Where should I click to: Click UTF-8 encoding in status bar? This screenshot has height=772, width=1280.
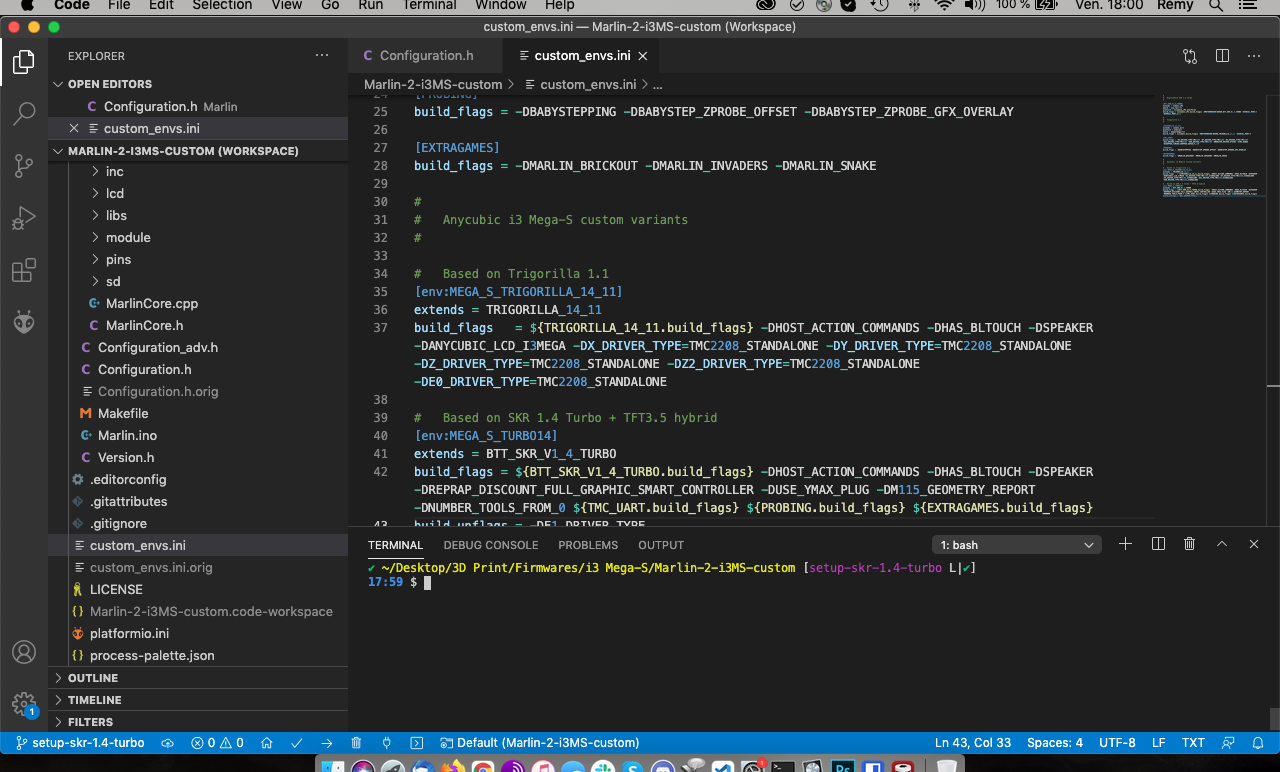click(x=1117, y=743)
